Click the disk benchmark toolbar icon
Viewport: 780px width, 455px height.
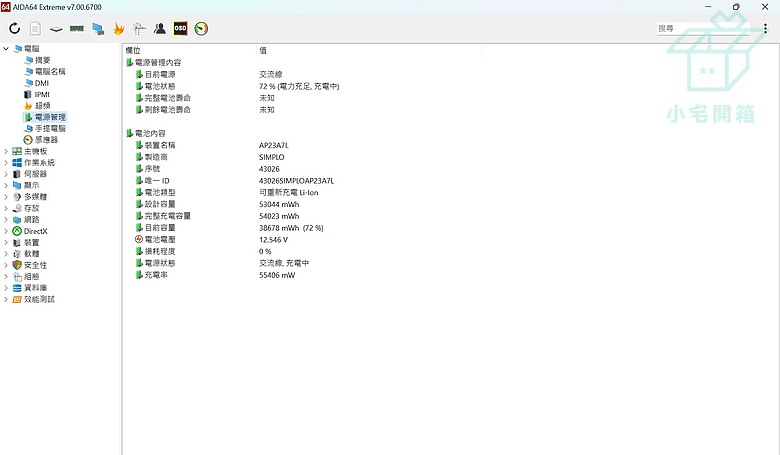[x=56, y=29]
